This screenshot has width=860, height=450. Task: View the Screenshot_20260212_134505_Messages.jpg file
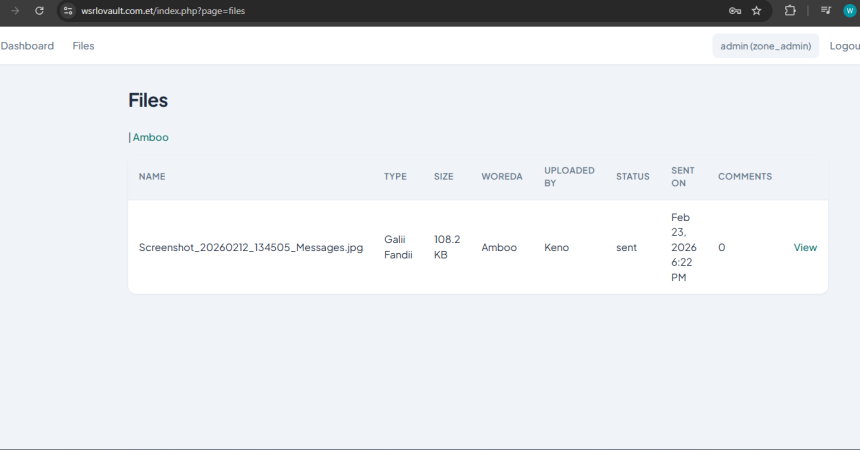pos(805,247)
